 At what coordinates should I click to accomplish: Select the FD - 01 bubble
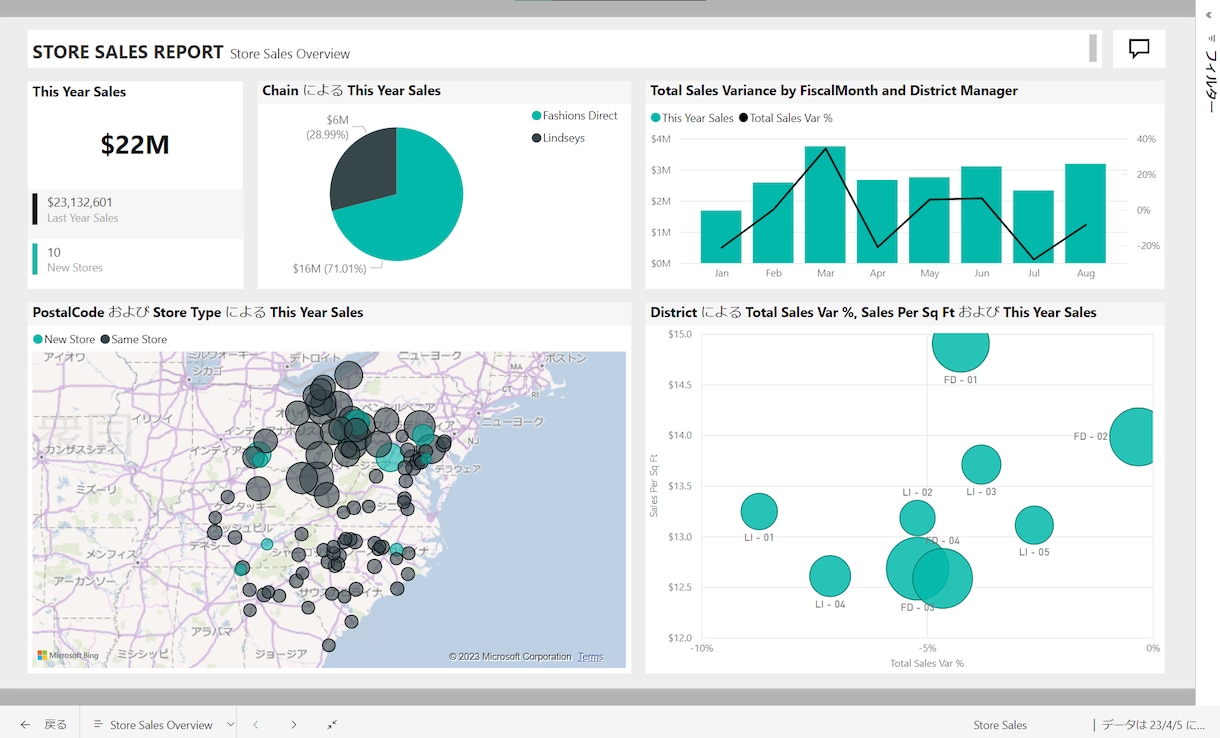point(961,351)
